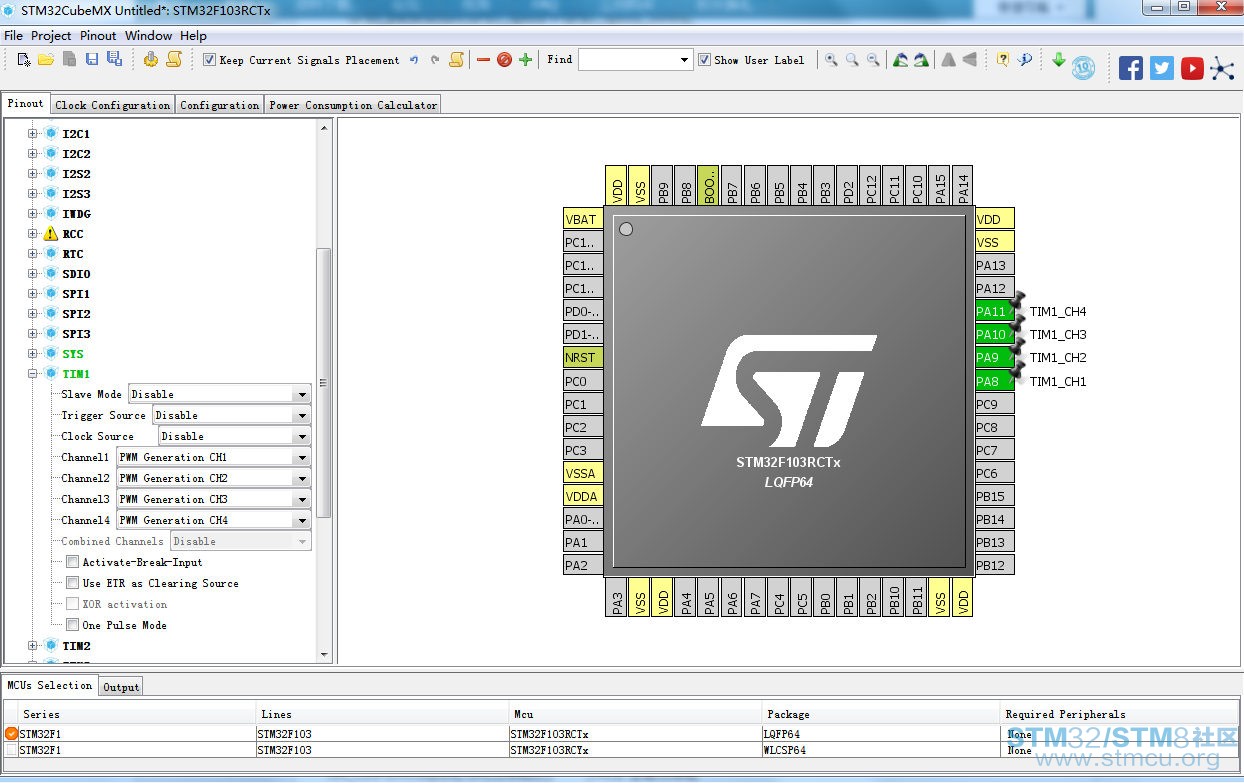Image resolution: width=1244 pixels, height=783 pixels.
Task: Switch to the Configuration tab
Action: point(220,105)
